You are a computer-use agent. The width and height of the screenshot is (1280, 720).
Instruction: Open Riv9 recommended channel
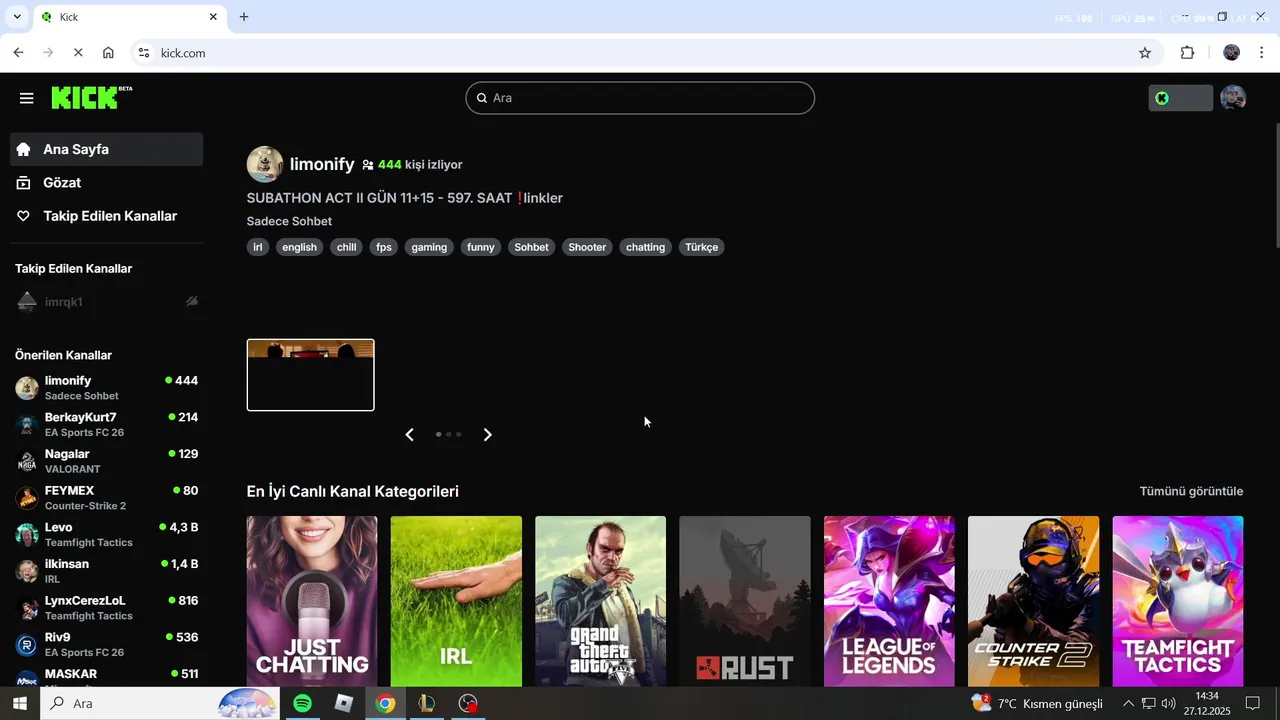(106, 644)
